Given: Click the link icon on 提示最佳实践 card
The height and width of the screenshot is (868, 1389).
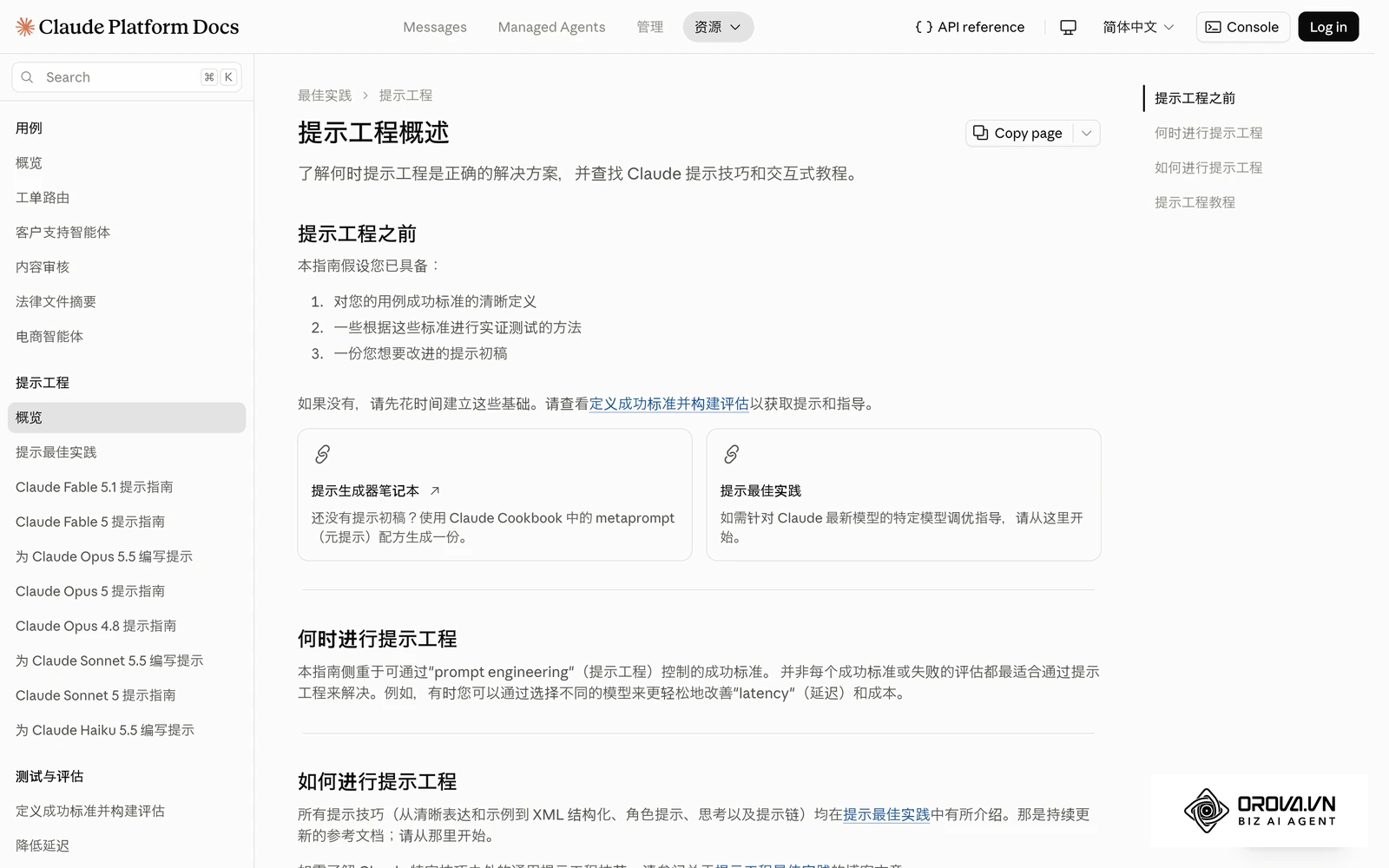Looking at the screenshot, I should click(731, 454).
